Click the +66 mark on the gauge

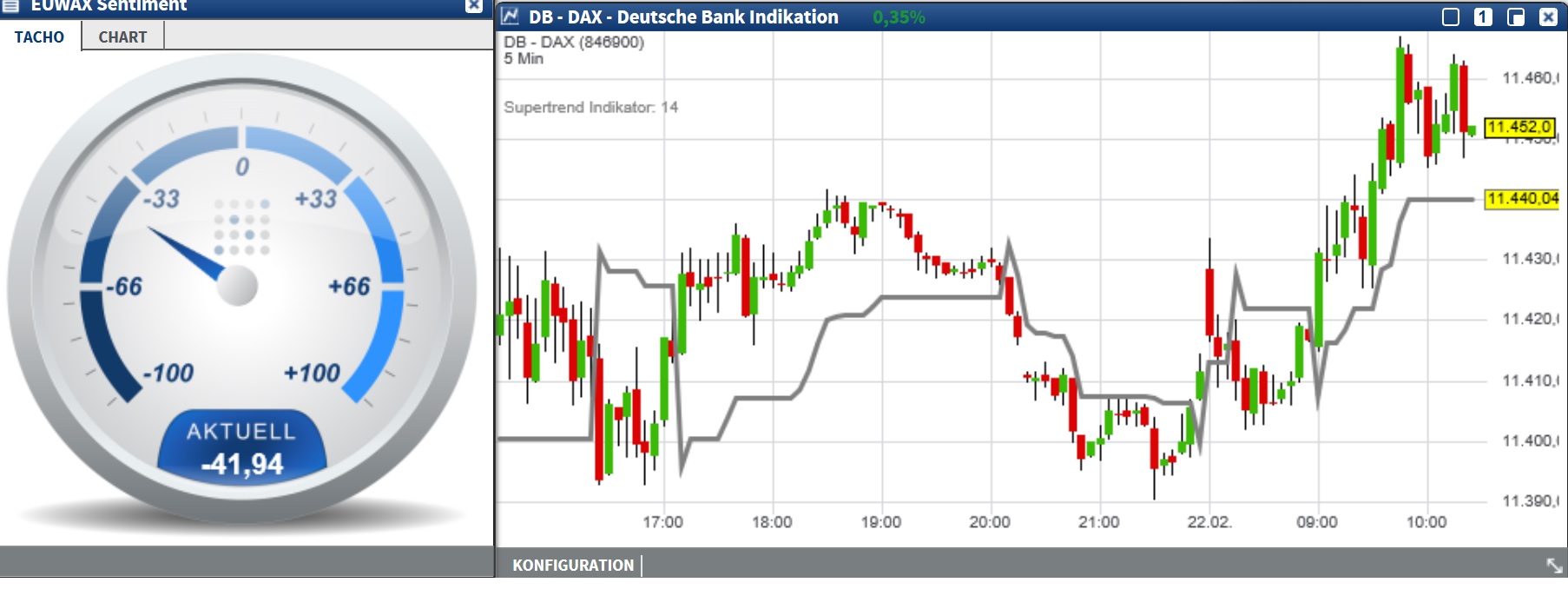pyautogui.click(x=349, y=287)
